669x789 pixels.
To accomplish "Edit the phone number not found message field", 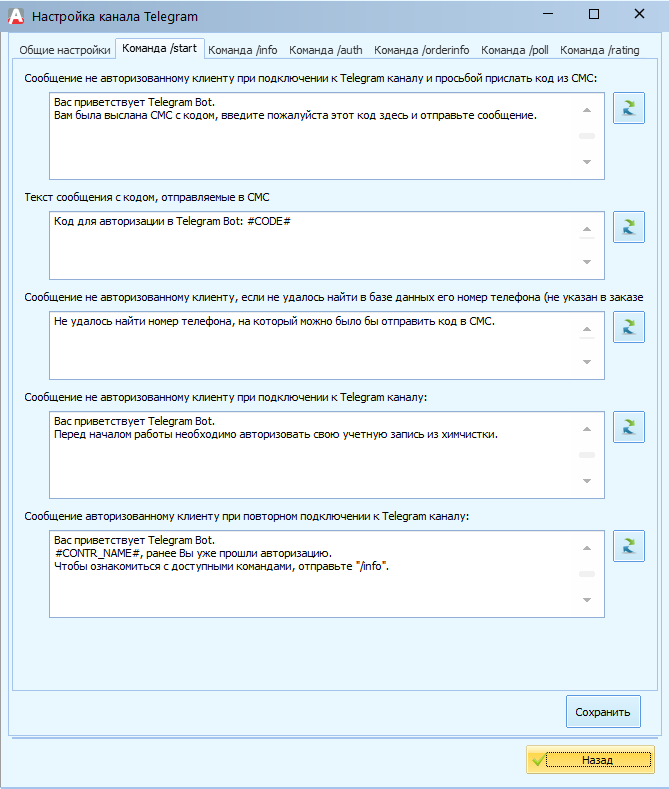I will click(326, 345).
